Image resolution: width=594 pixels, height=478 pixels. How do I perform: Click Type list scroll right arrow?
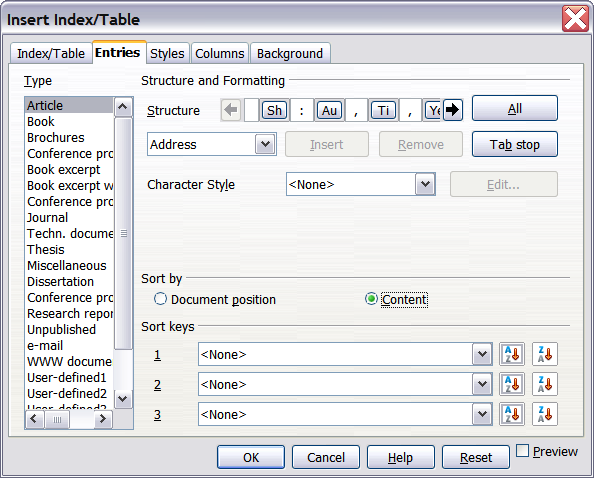pos(103,419)
